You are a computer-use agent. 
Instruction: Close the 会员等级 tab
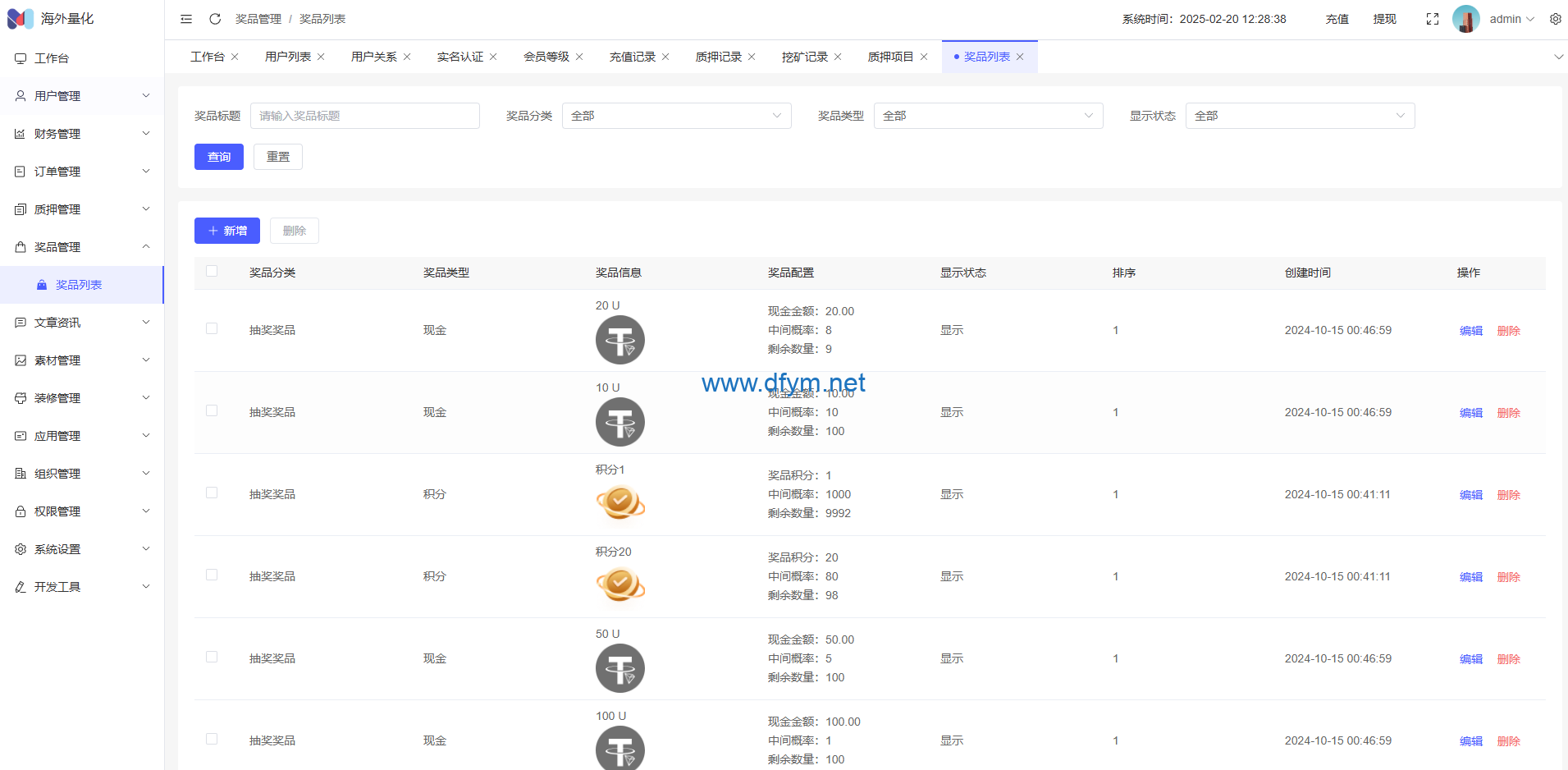click(x=579, y=57)
